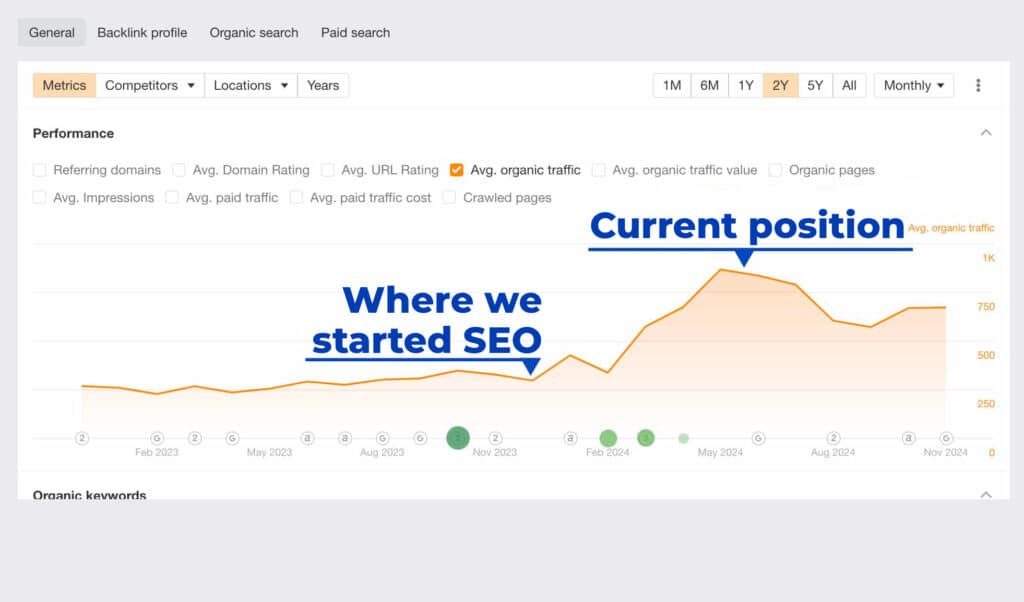This screenshot has height=602, width=1024.
Task: Switch to the Backlink profile tab
Action: click(x=141, y=32)
